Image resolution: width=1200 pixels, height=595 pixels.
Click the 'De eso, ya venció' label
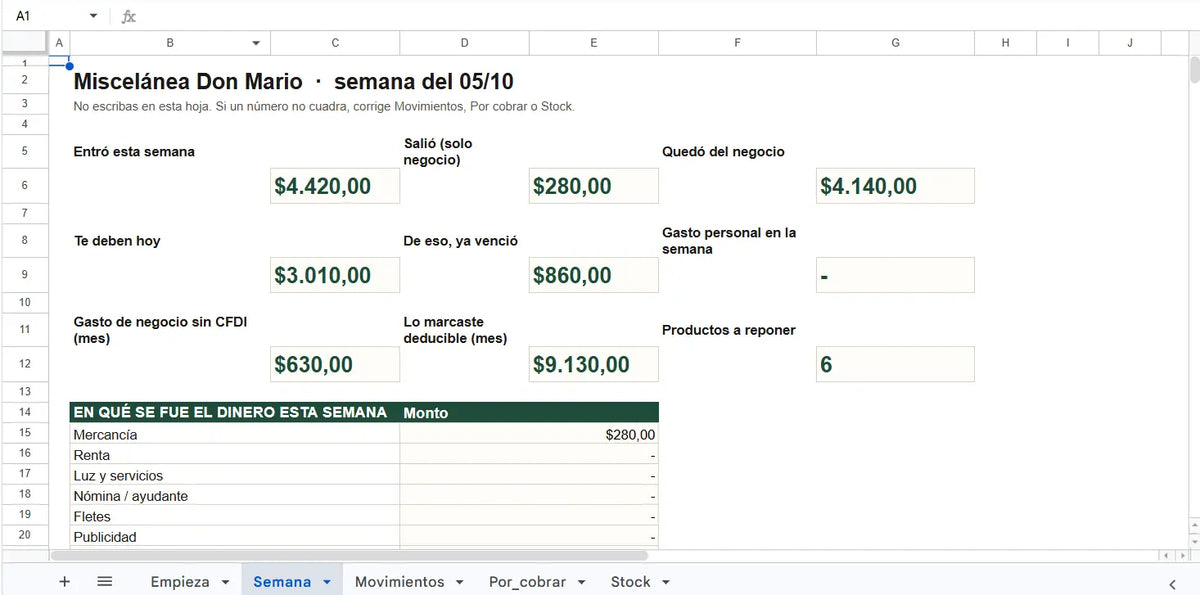(461, 241)
